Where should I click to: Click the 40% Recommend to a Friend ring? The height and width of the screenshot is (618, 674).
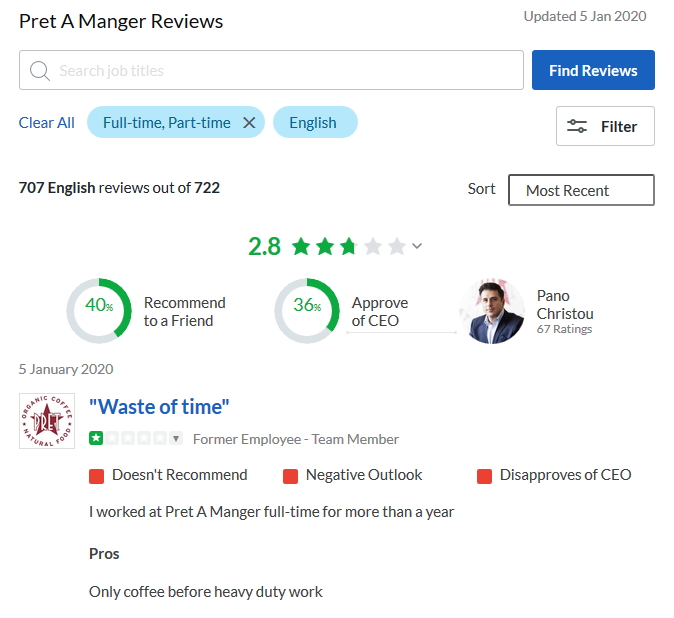pos(99,312)
